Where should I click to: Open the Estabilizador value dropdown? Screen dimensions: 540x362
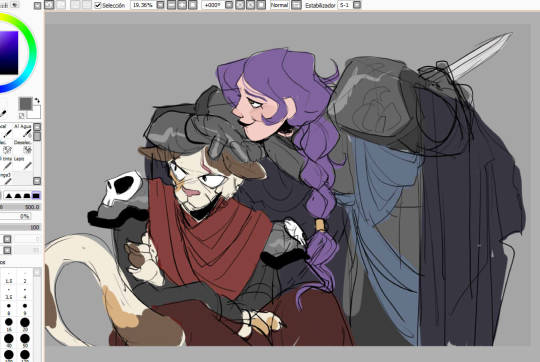point(357,5)
